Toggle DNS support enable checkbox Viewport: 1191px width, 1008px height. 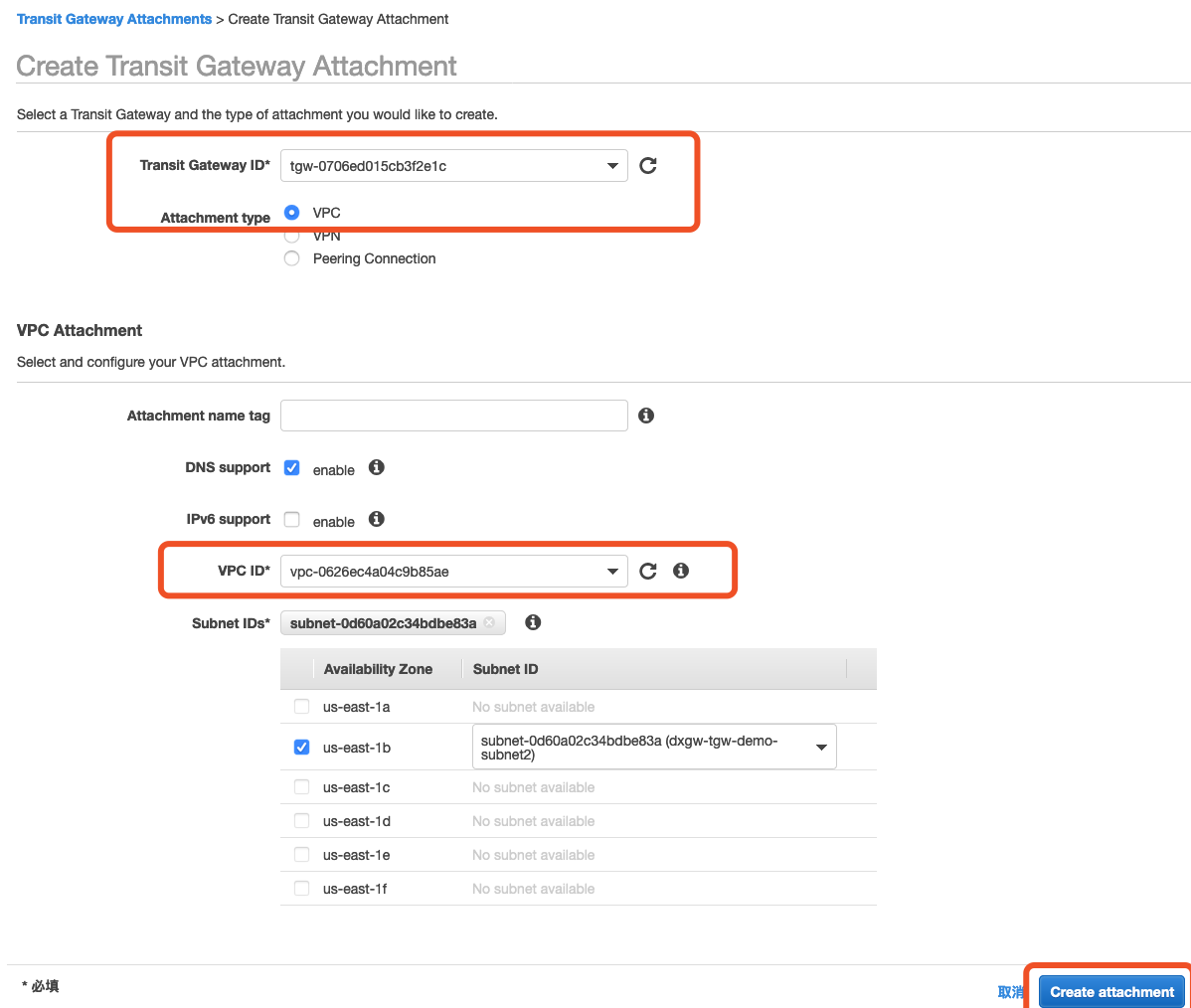click(291, 468)
